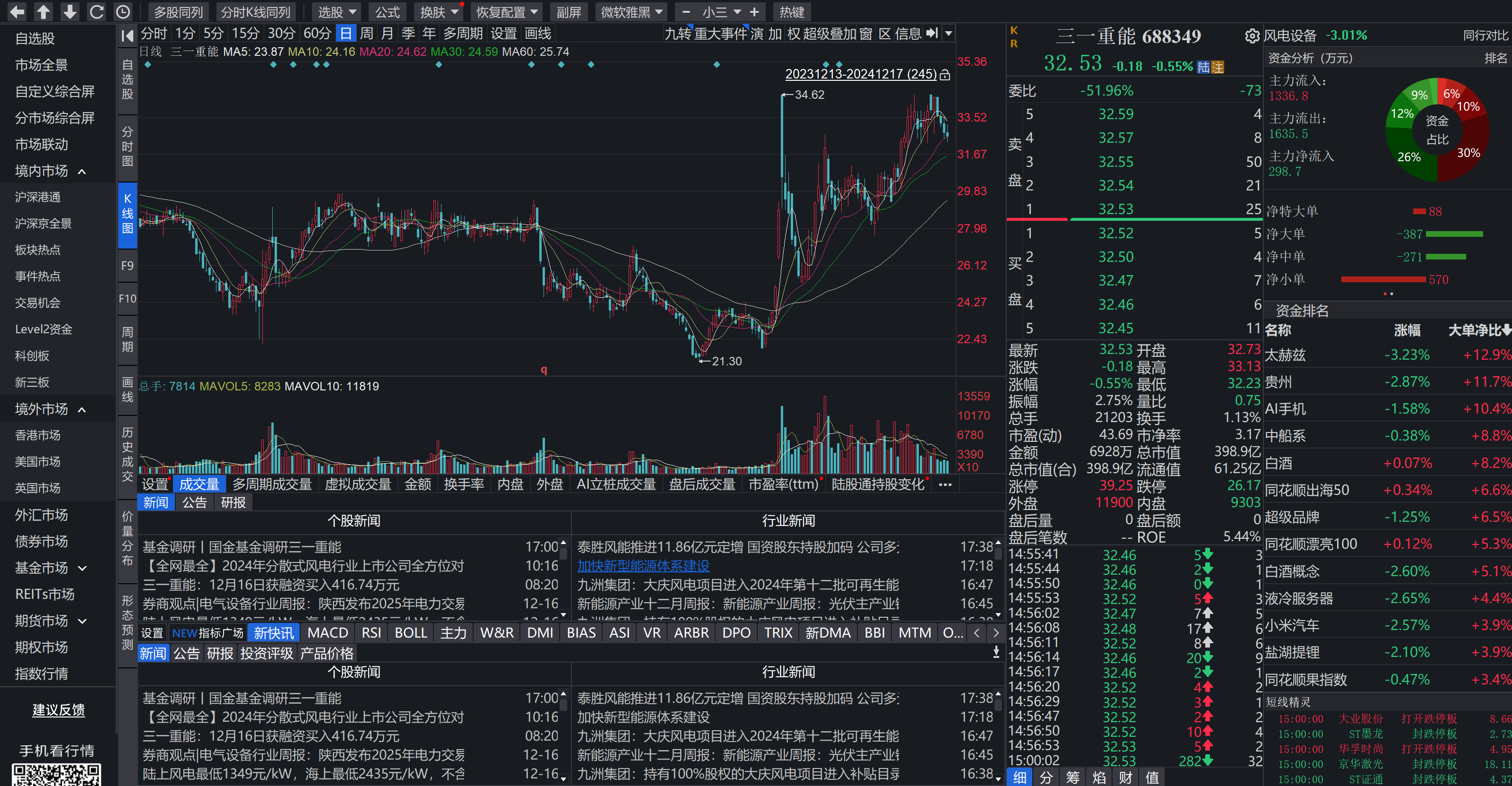Open the 选股 dropdown menu
This screenshot has height=786, width=1512.
point(336,12)
